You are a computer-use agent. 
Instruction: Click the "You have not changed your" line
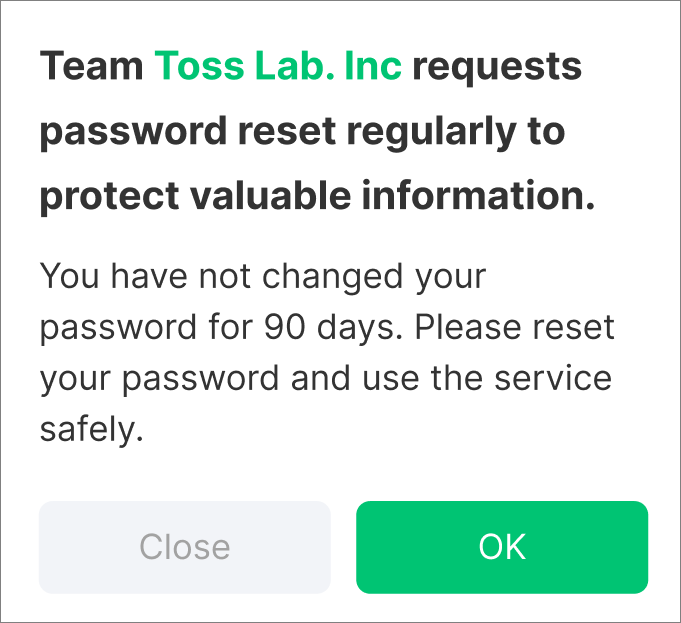(262, 276)
